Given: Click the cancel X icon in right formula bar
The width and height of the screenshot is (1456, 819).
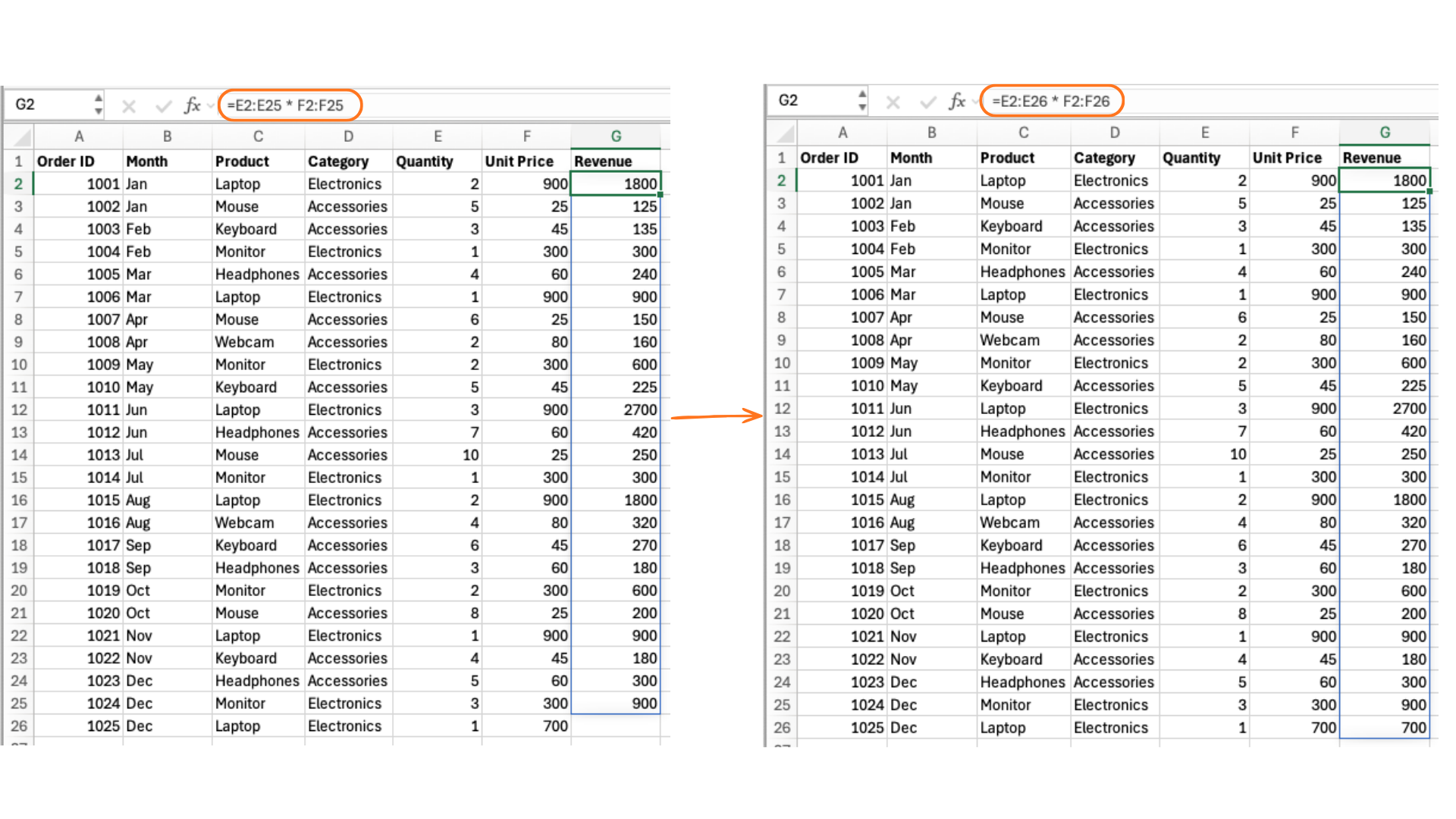Looking at the screenshot, I should point(893,102).
